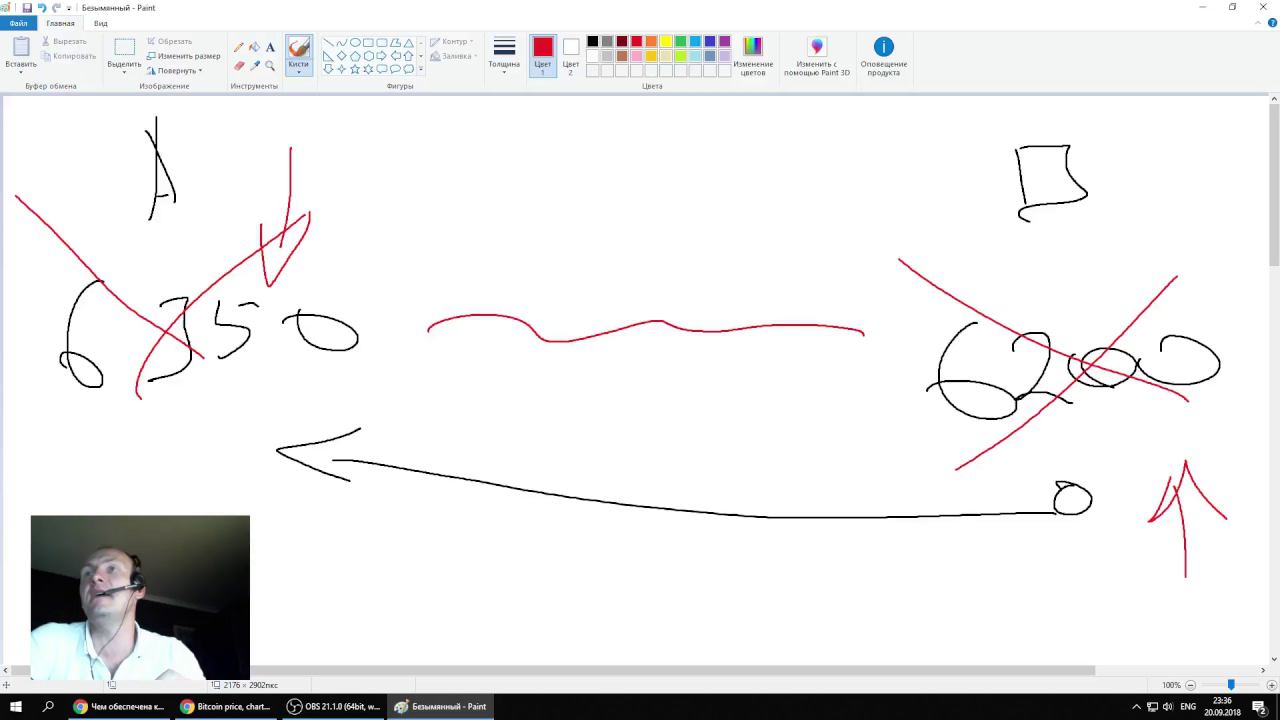Expand the shapes gallery more arrow
This screenshot has height=720, width=1280.
click(x=421, y=69)
